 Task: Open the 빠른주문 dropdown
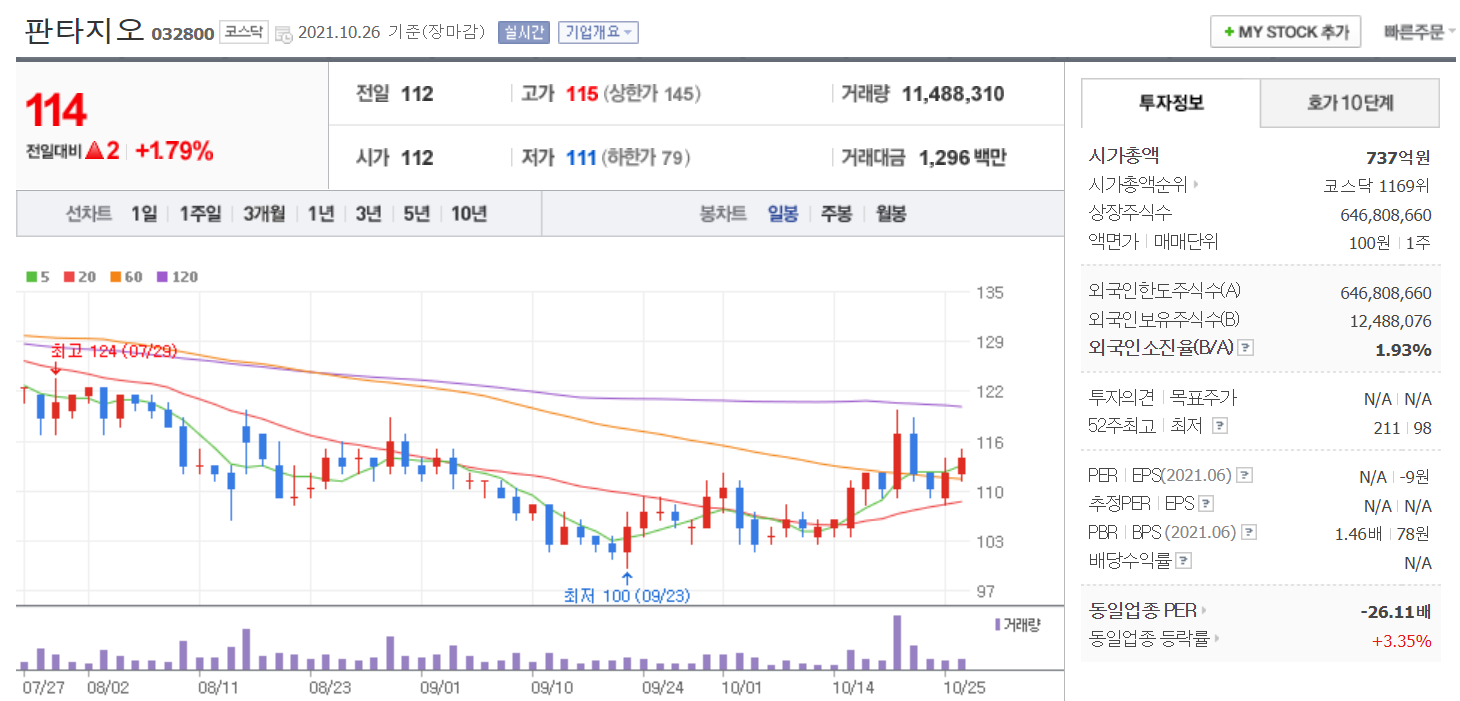(x=1420, y=32)
